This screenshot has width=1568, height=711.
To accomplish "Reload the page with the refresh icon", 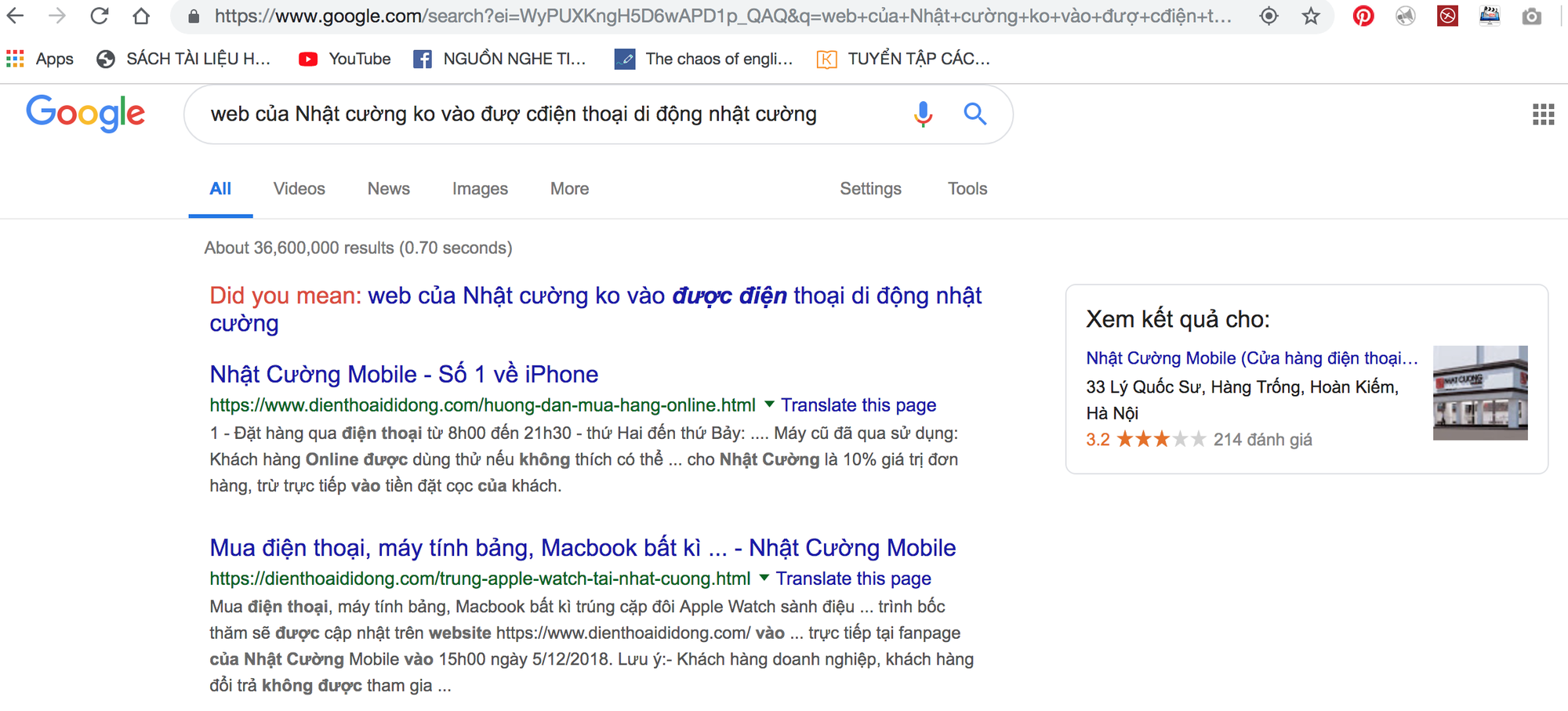I will tap(100, 15).
